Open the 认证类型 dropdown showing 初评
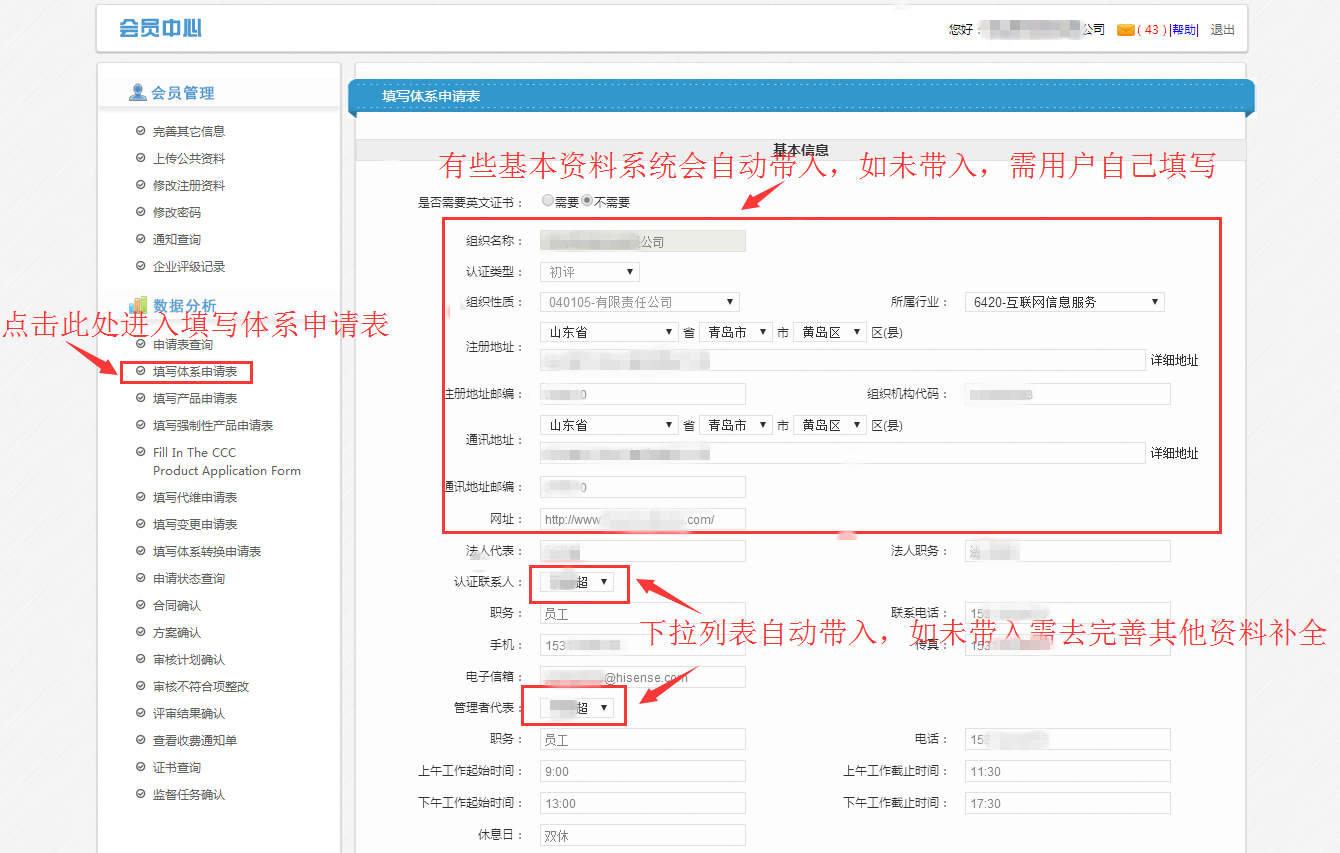Viewport: 1340px width, 853px height. click(590, 272)
